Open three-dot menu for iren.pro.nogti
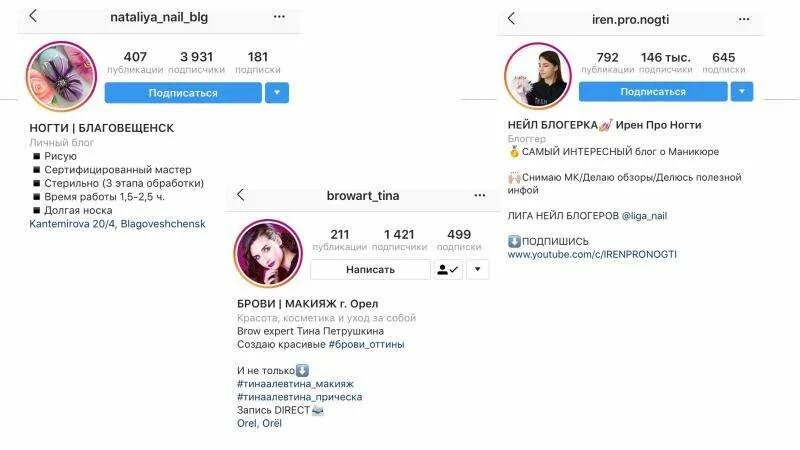Screen dimensions: 800x450 (x=744, y=19)
